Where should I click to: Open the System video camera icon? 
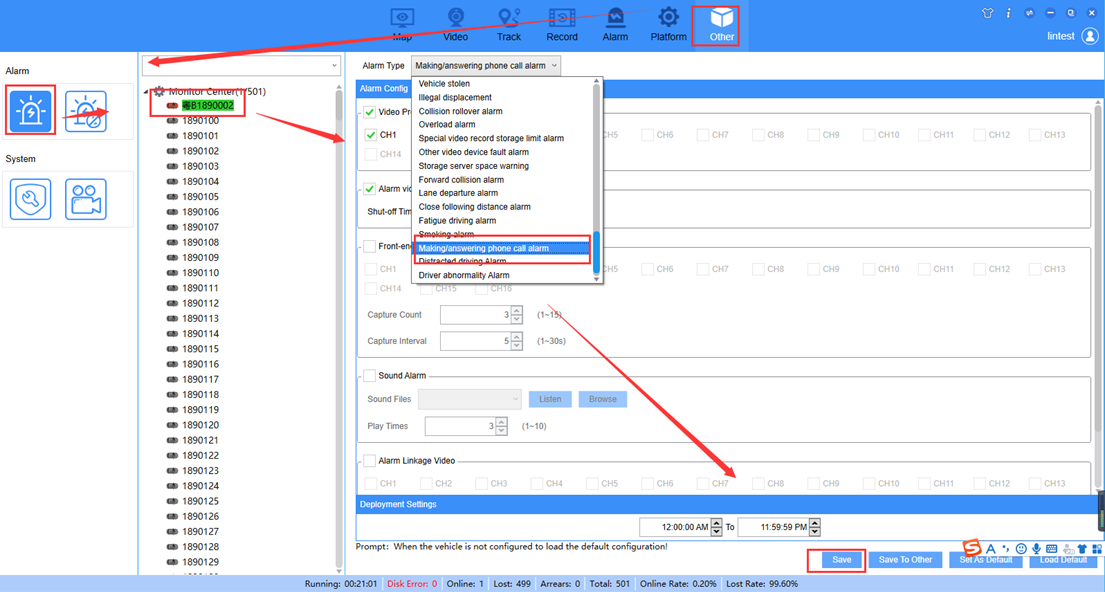(86, 199)
